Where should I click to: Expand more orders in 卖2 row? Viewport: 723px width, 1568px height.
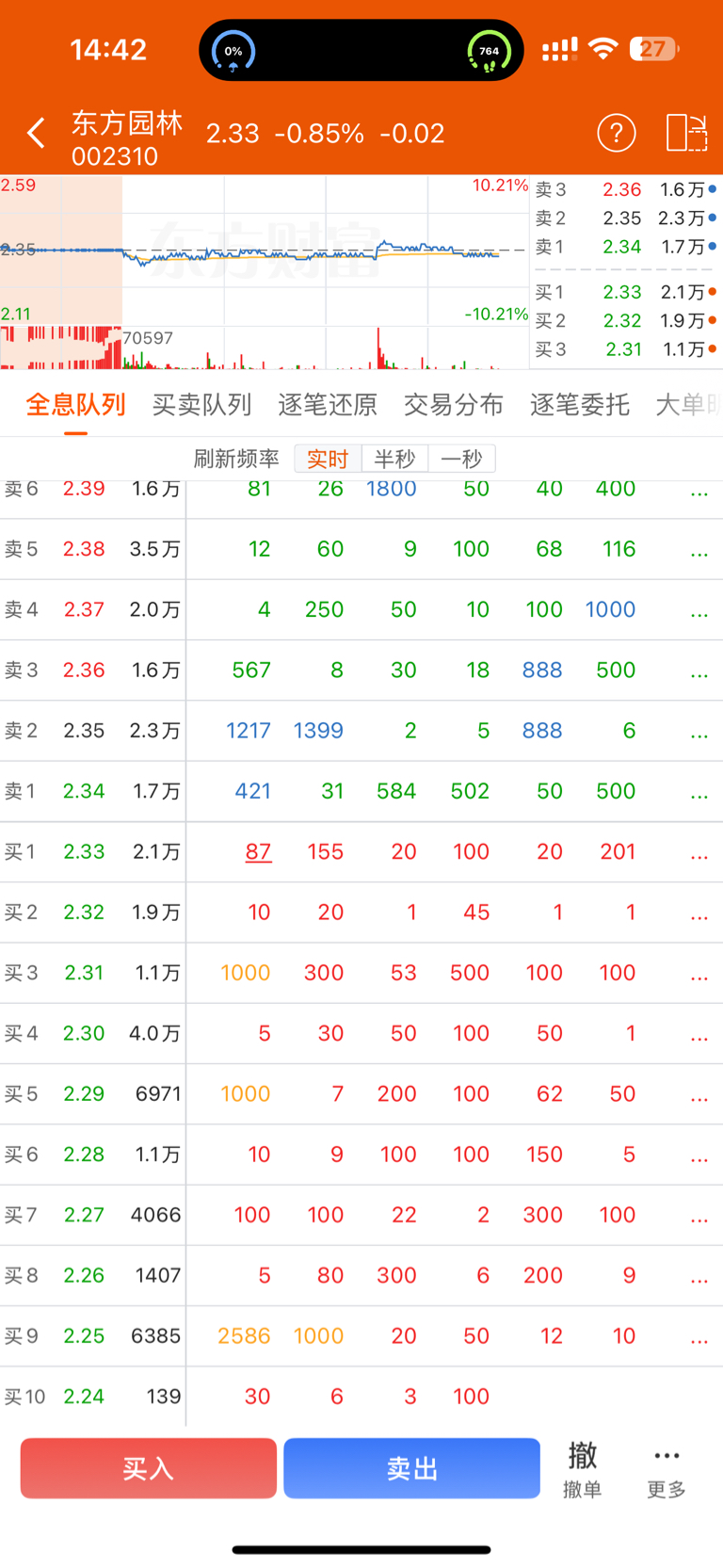click(x=699, y=734)
